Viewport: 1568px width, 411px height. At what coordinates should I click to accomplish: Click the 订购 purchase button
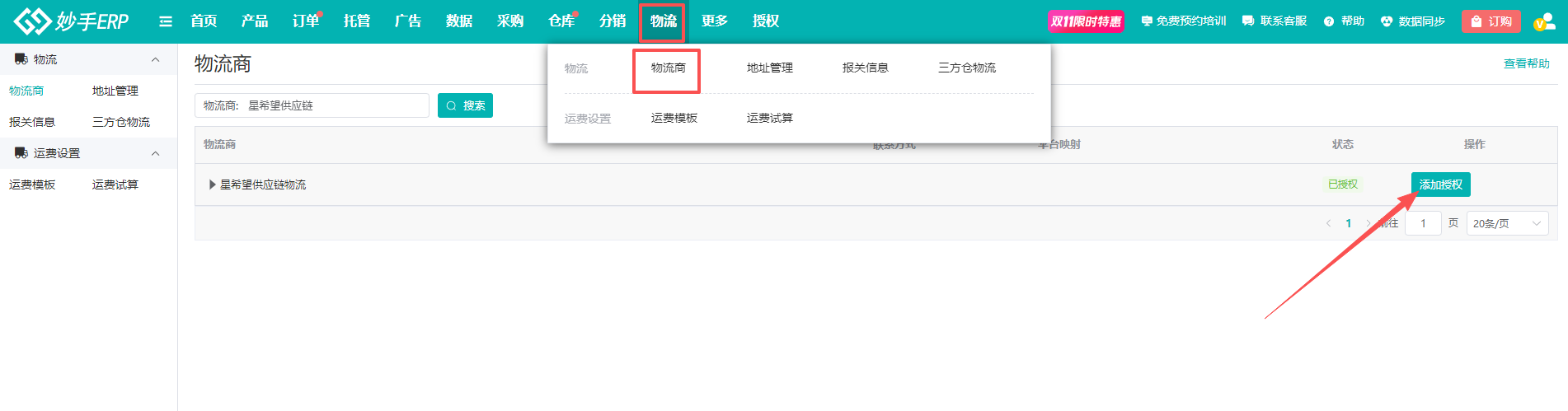1491,21
